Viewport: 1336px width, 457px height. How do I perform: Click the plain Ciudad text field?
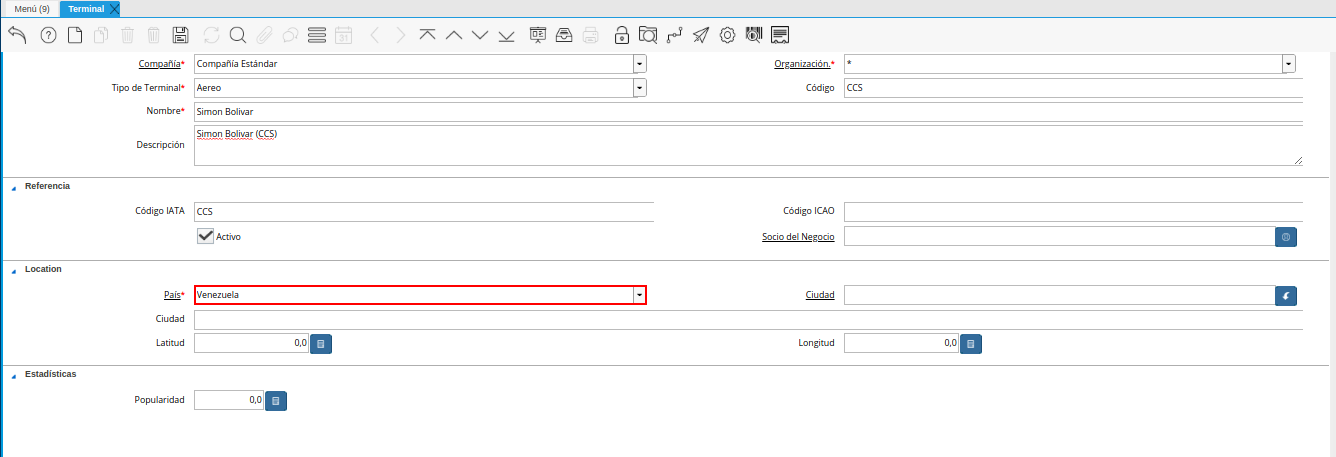[x=748, y=319]
